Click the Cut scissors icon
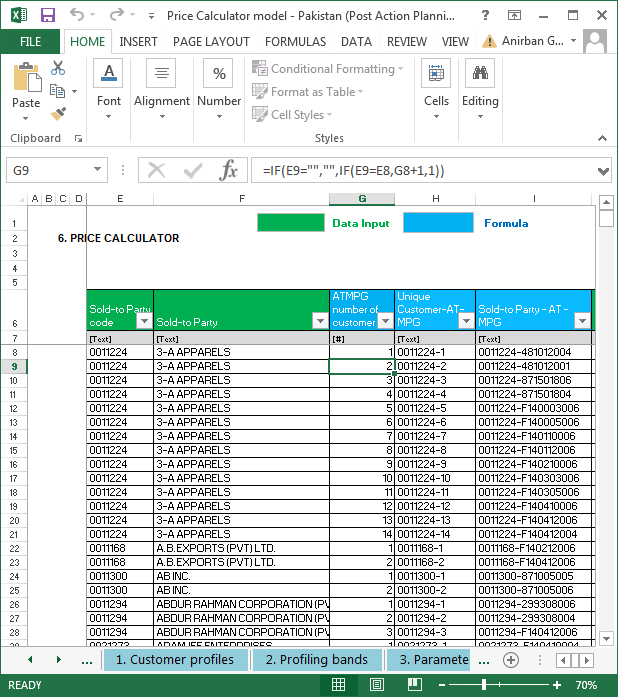Viewport: 618px width, 697px height. coord(58,68)
